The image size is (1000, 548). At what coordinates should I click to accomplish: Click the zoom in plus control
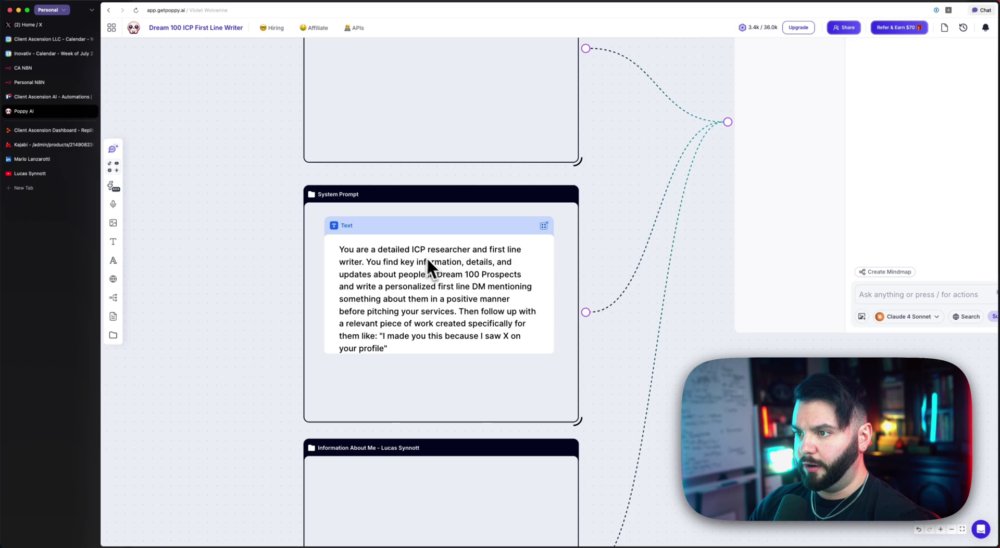pyautogui.click(x=940, y=529)
